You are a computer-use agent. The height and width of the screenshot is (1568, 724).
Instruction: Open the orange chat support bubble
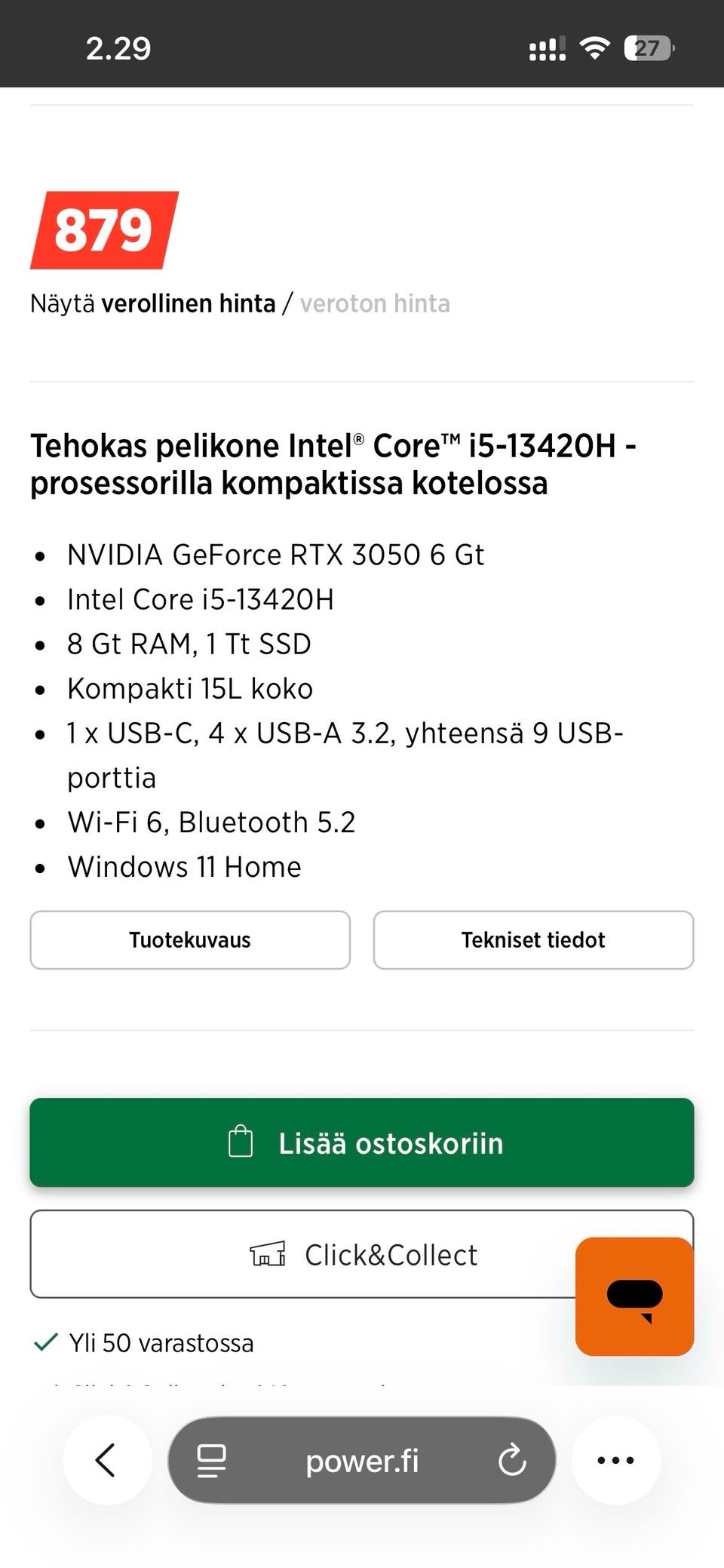(634, 1296)
